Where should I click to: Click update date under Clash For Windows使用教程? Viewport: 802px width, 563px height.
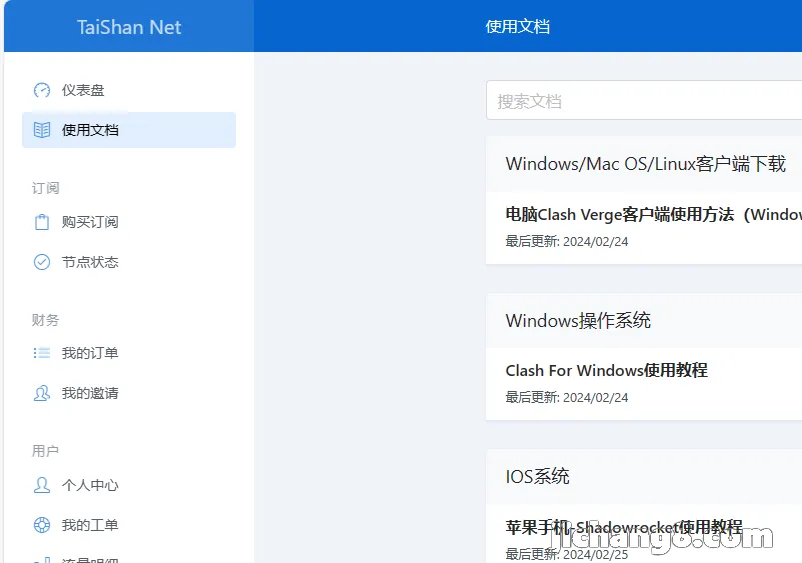click(567, 397)
